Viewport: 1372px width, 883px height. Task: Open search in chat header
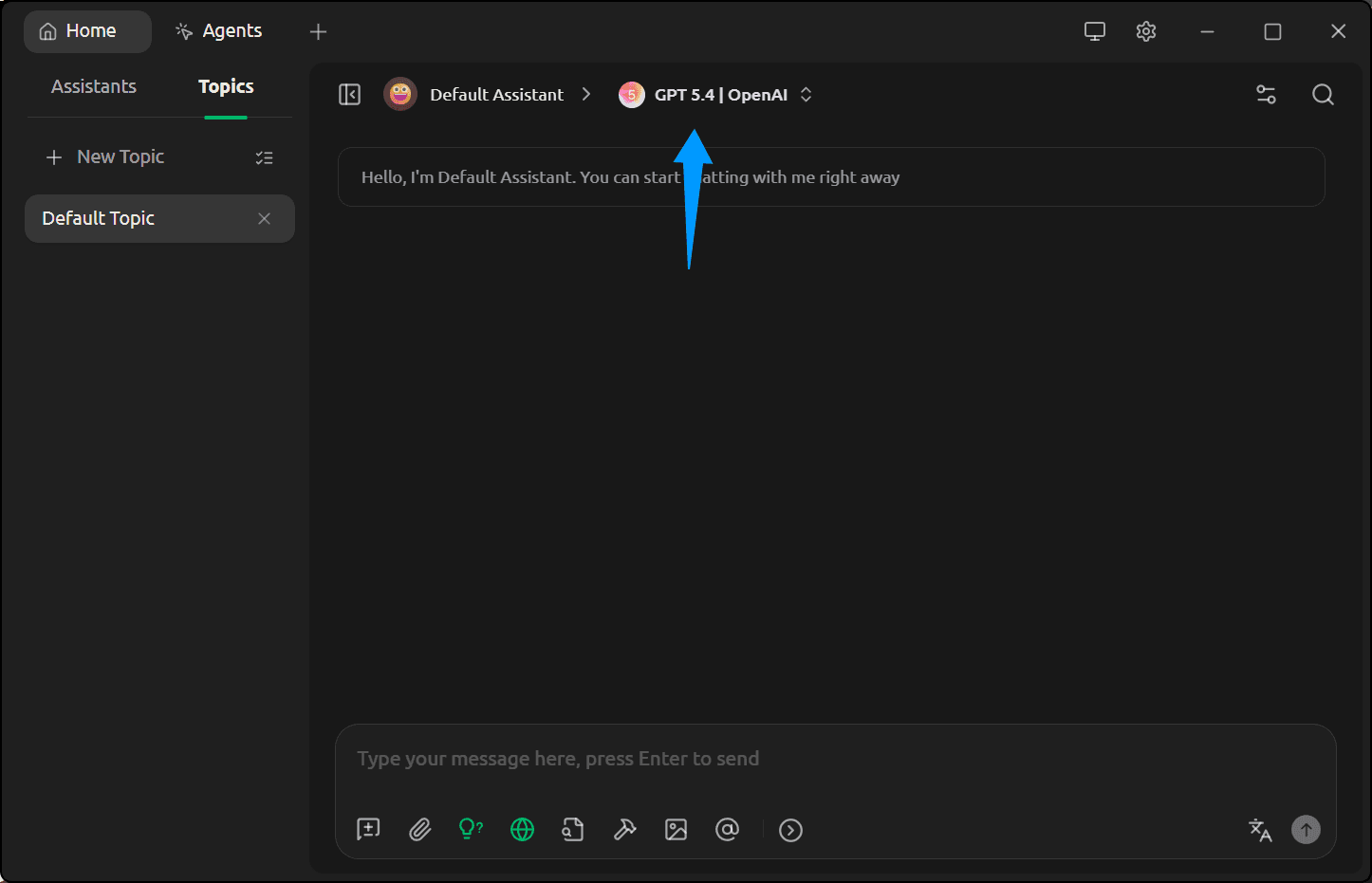[x=1323, y=95]
